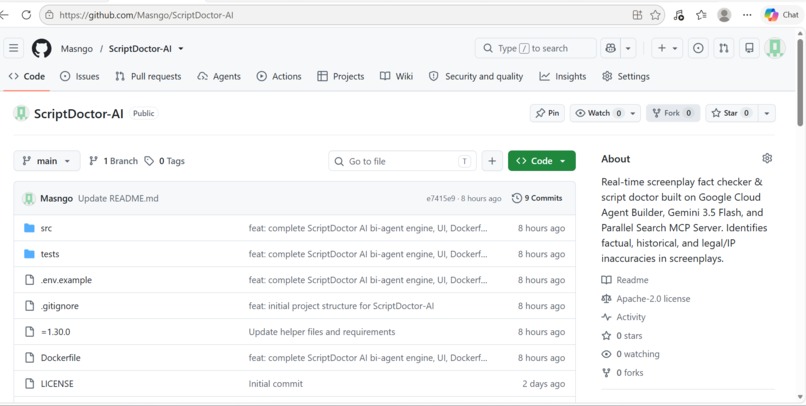Switch to the Agents tab

219,76
